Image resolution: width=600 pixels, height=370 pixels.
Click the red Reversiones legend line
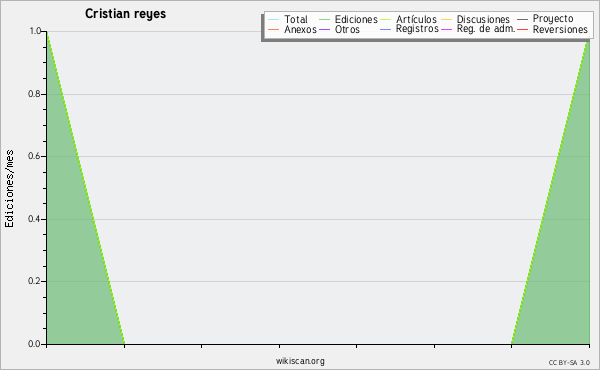pos(522,29)
